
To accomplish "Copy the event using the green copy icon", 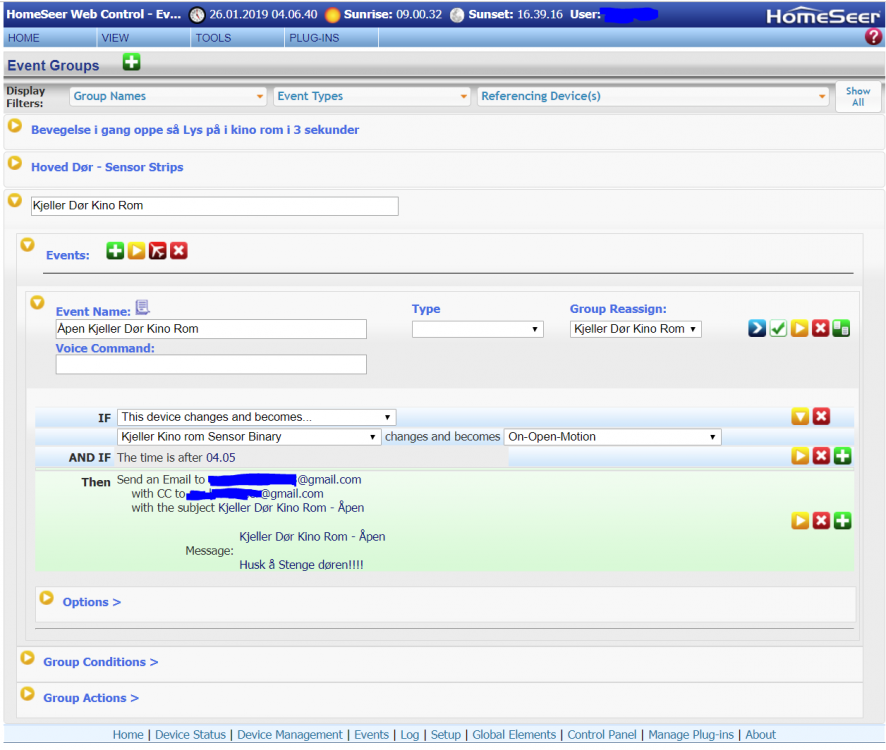I will [841, 328].
